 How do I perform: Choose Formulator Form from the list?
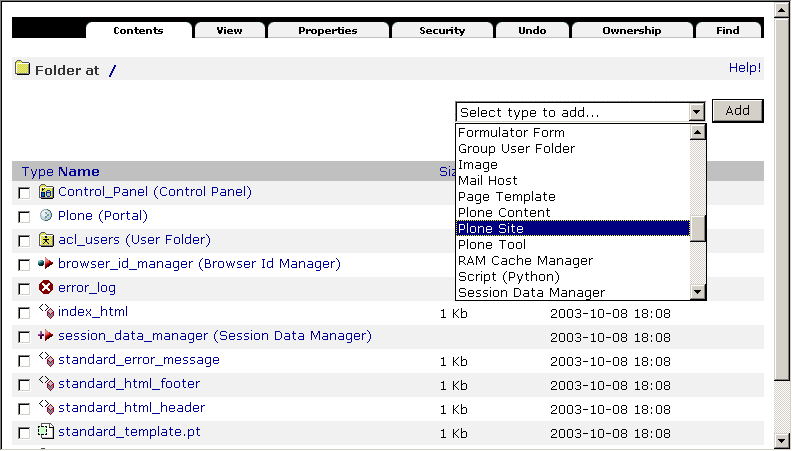point(573,133)
